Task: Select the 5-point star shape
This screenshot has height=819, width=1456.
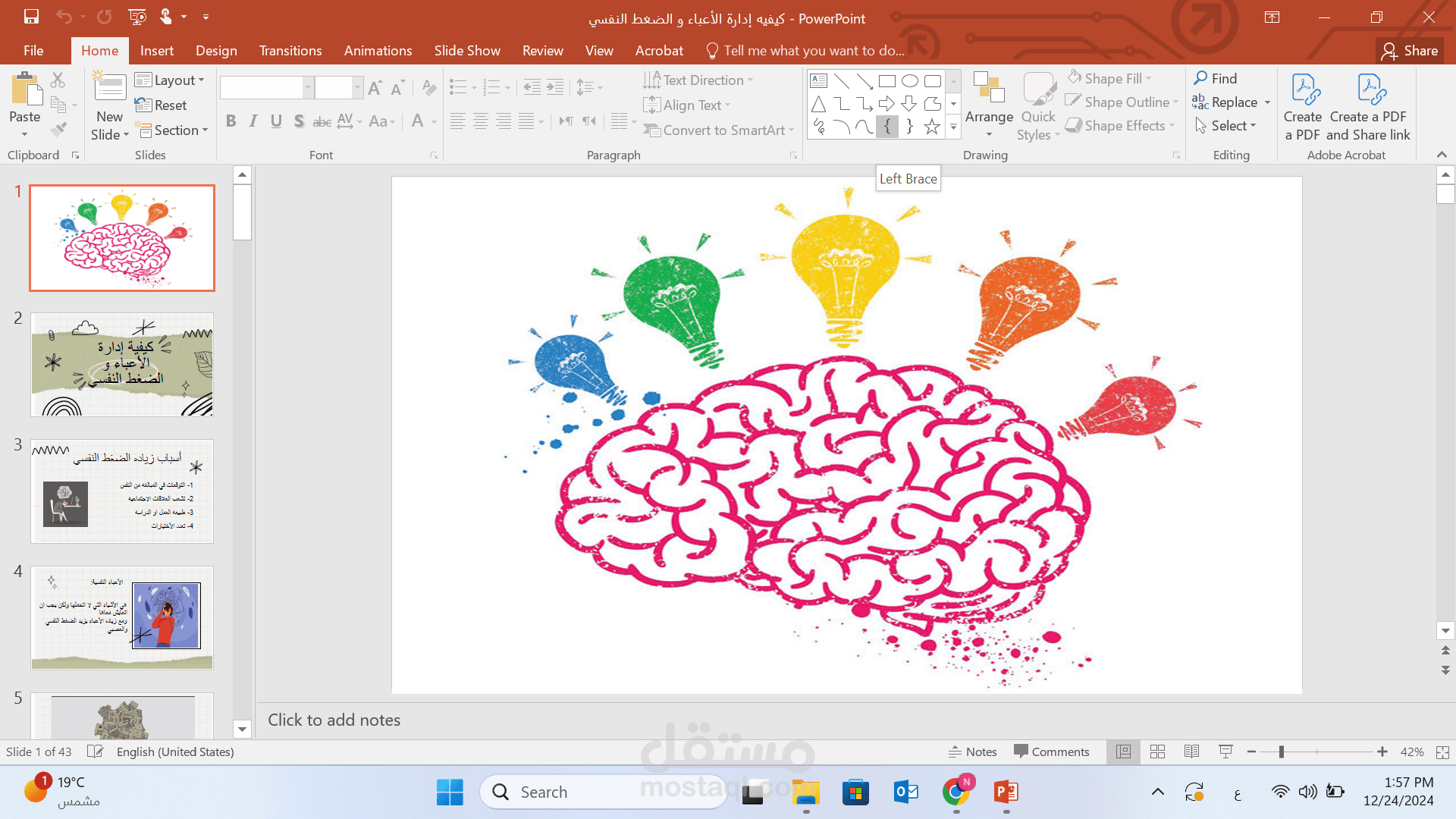Action: (x=932, y=127)
